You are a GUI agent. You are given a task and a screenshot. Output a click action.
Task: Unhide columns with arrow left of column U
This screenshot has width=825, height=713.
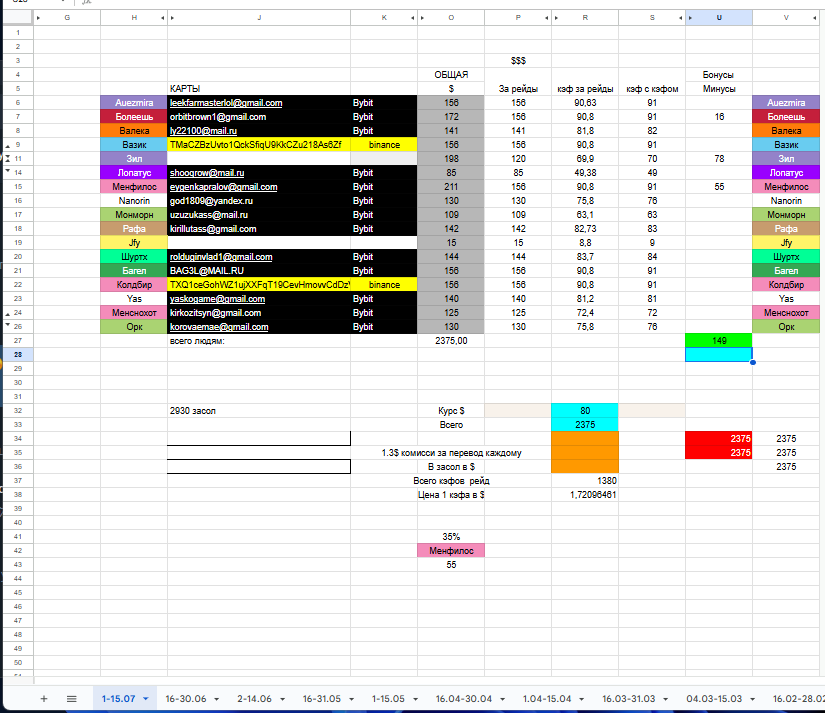(x=690, y=18)
